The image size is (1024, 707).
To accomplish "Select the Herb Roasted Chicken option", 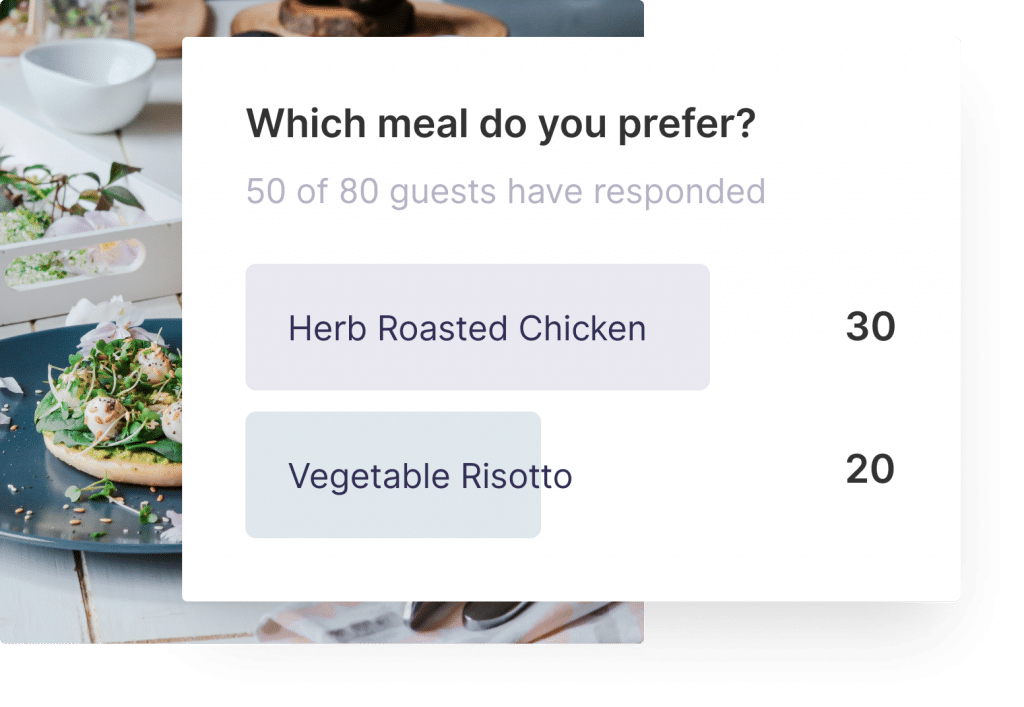I will click(x=477, y=327).
